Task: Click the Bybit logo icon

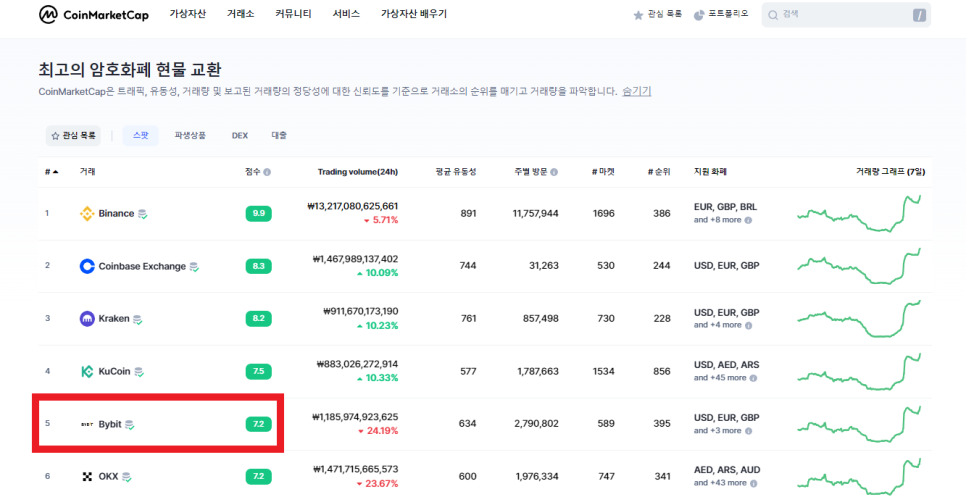Action: pyautogui.click(x=87, y=424)
